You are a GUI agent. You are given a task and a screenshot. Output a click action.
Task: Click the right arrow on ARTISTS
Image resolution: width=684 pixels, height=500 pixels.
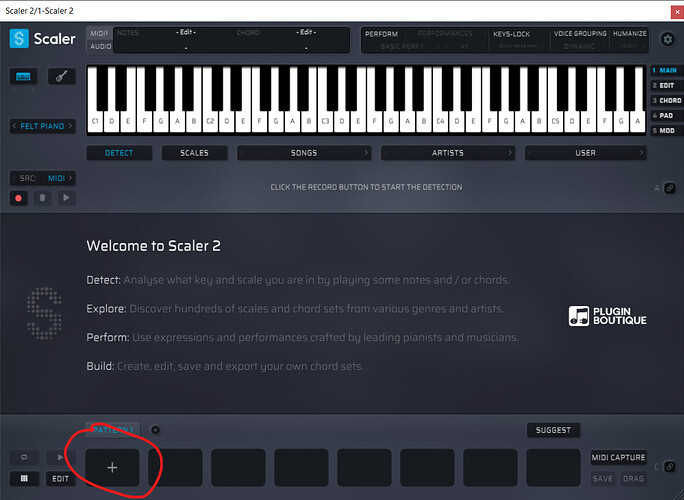click(x=510, y=153)
